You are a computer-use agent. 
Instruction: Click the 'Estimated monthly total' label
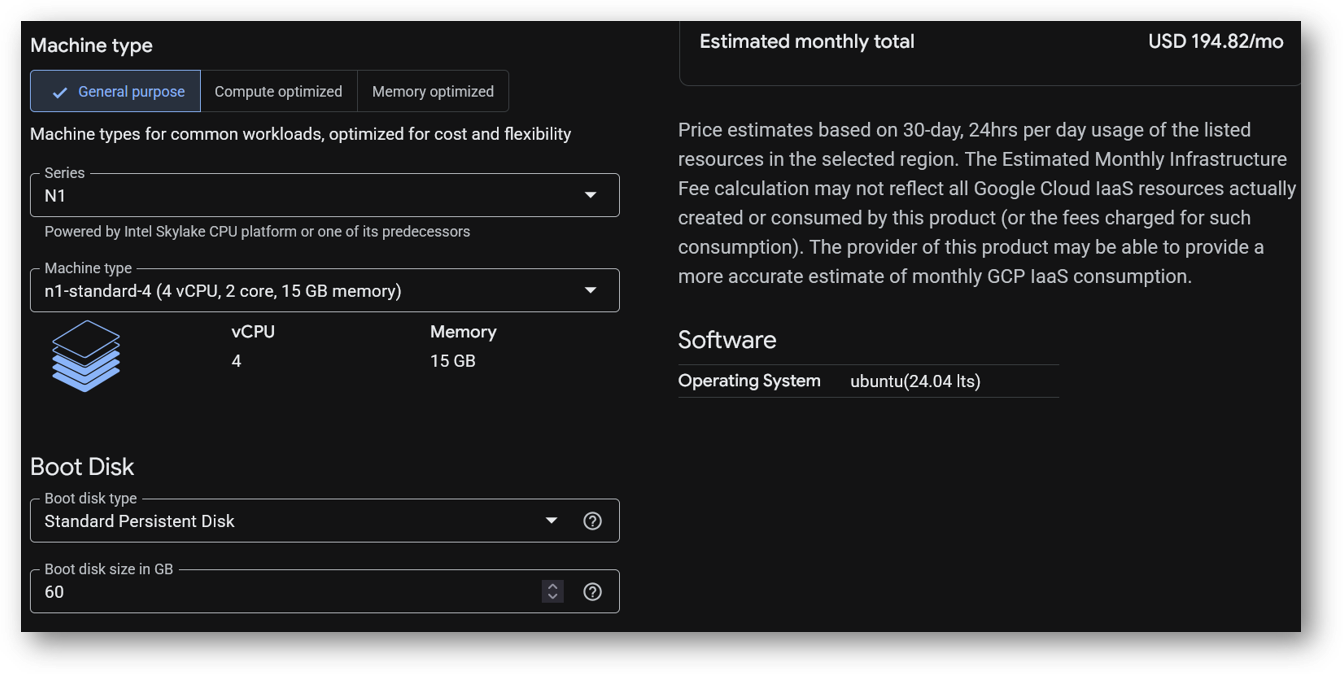(x=807, y=42)
